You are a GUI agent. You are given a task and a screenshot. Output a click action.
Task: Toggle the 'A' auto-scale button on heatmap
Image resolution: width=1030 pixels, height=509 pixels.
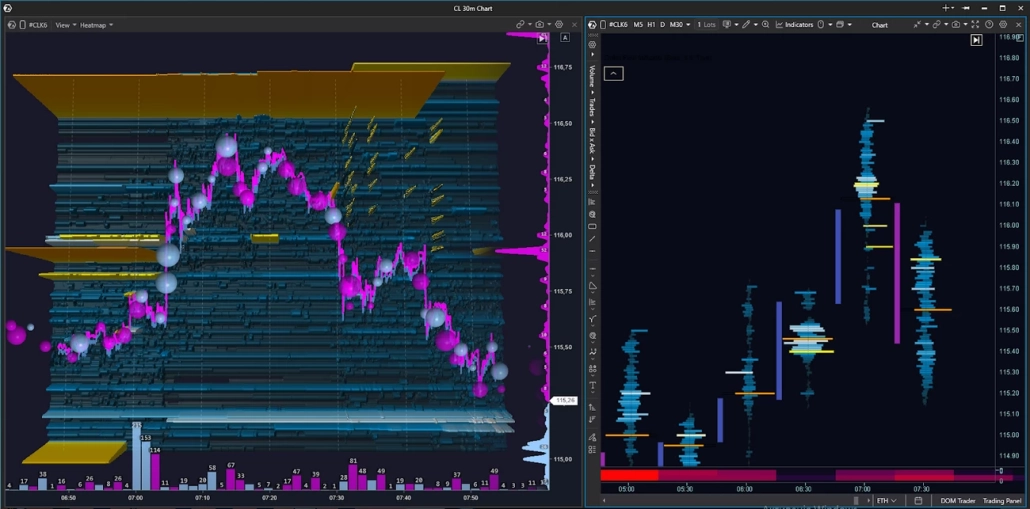tap(565, 38)
